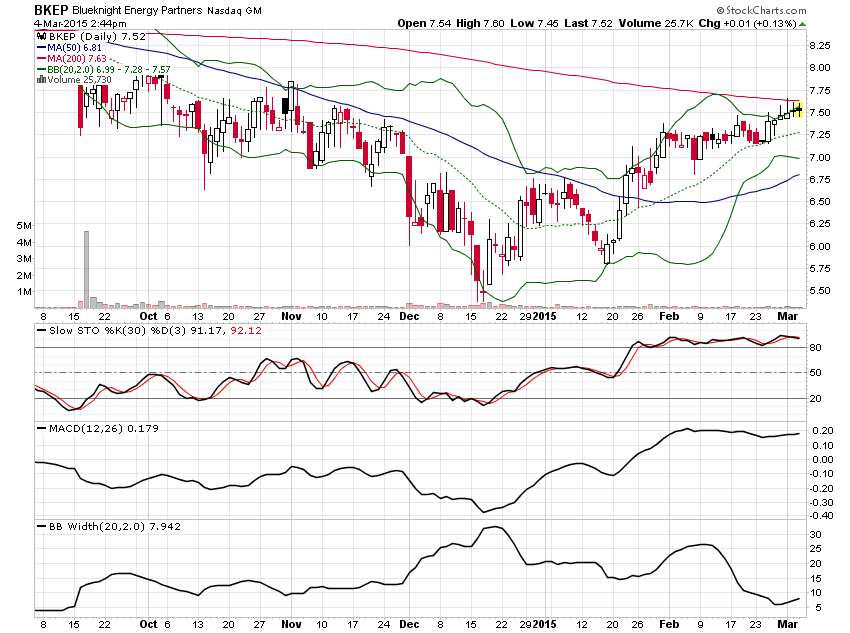Click the 30 BB Width axis label
850x633 pixels.
pyautogui.click(x=815, y=534)
